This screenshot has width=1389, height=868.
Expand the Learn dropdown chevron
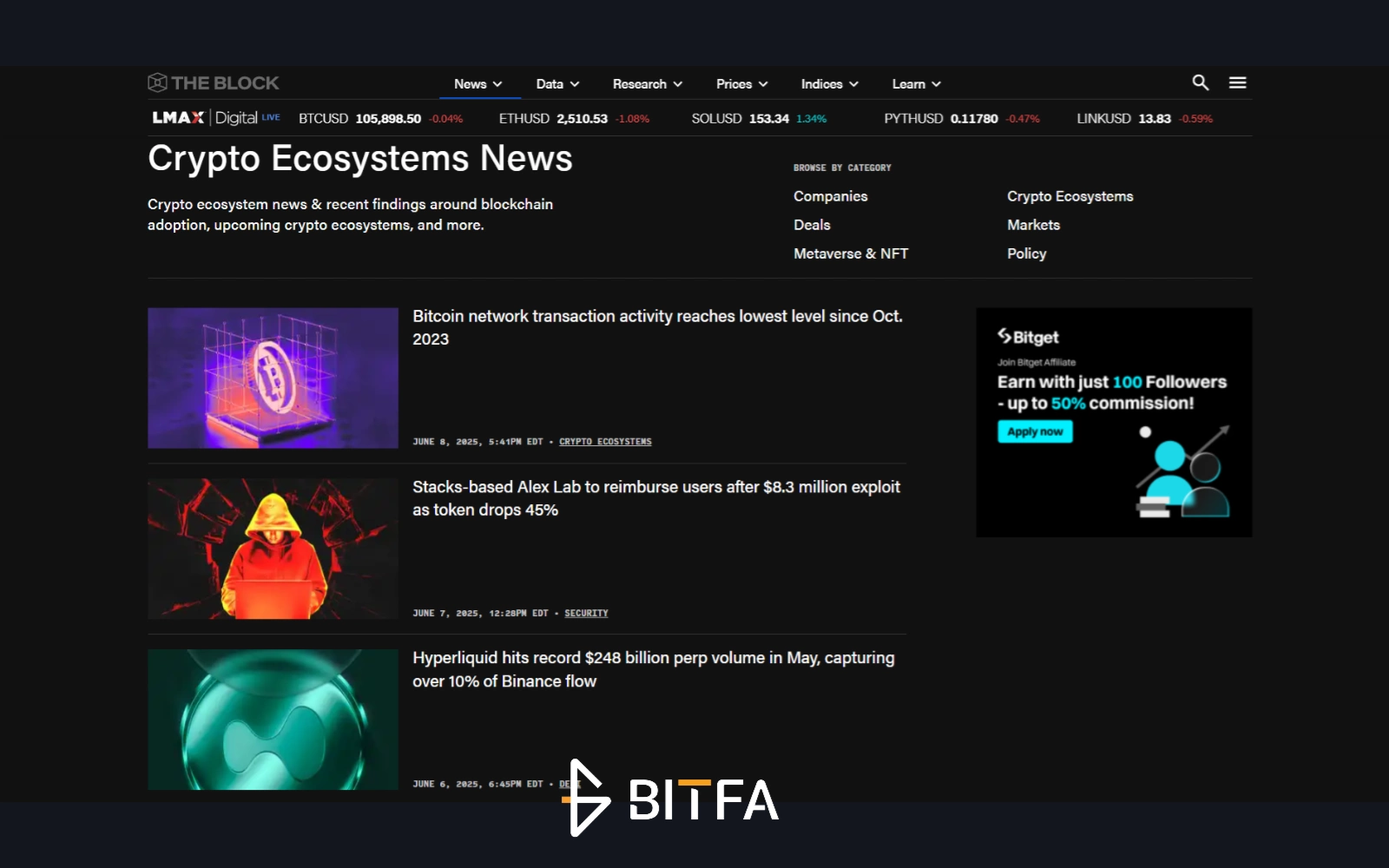(x=936, y=84)
